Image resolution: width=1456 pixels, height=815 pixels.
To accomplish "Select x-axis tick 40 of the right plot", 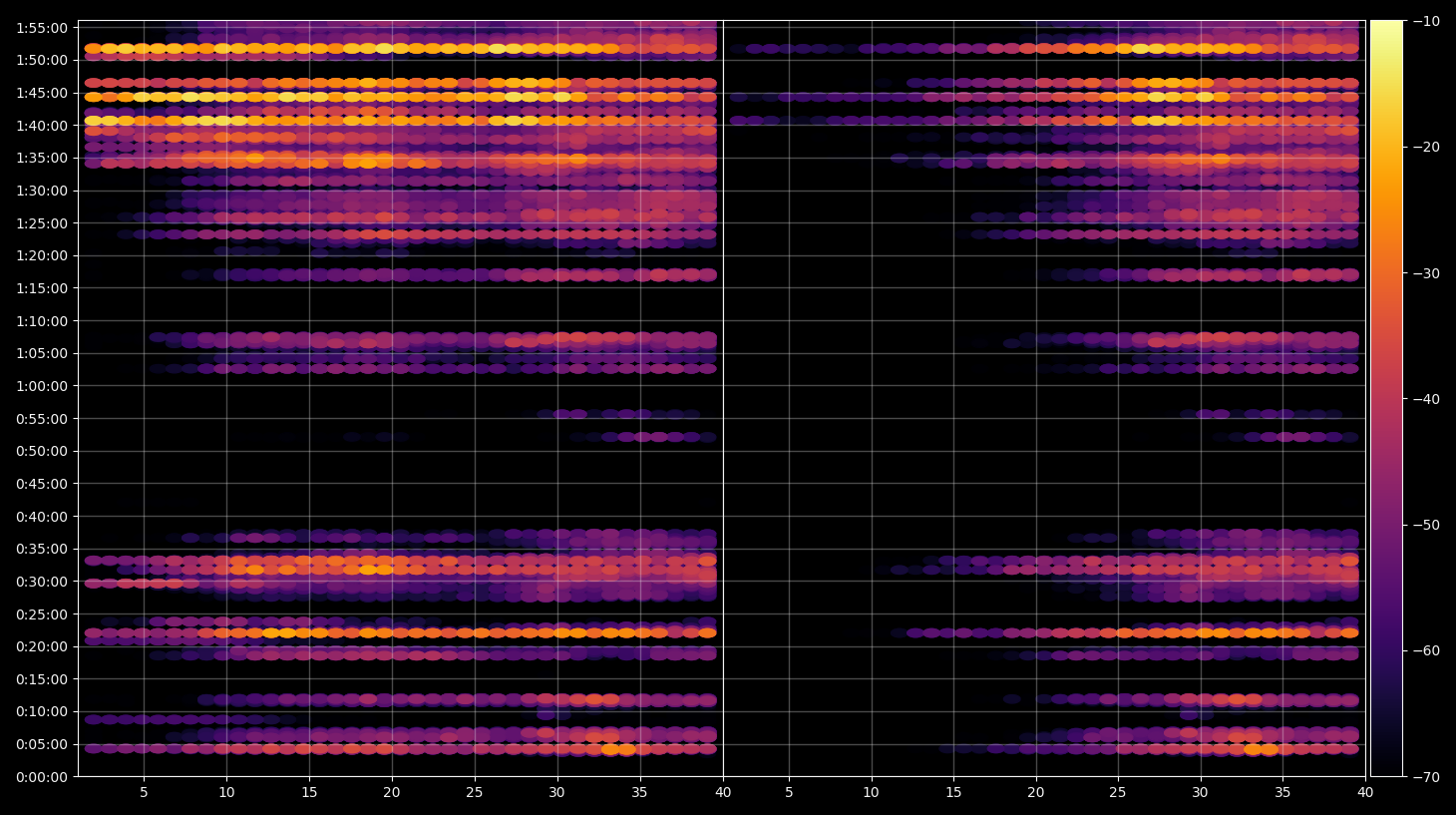I will pos(1365,793).
